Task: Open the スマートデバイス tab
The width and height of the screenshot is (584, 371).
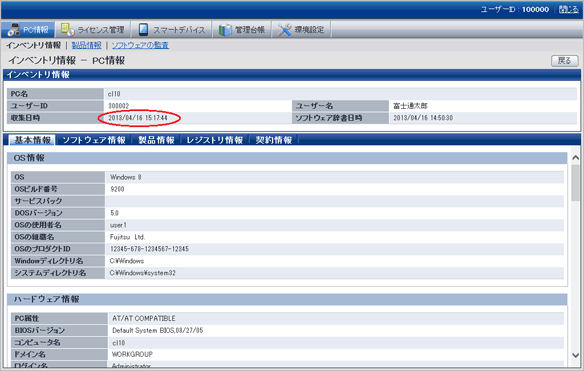Action: (x=172, y=29)
